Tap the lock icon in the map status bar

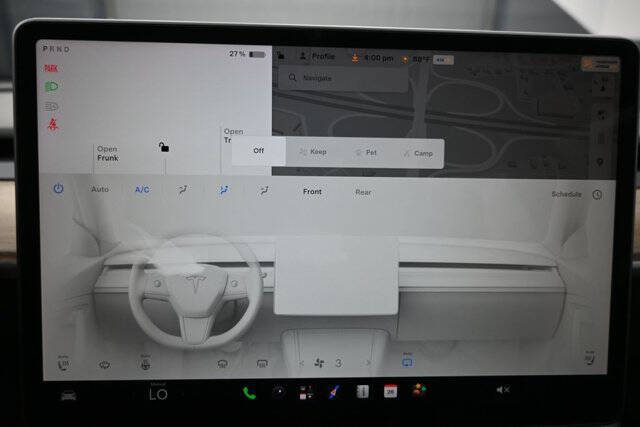click(281, 56)
